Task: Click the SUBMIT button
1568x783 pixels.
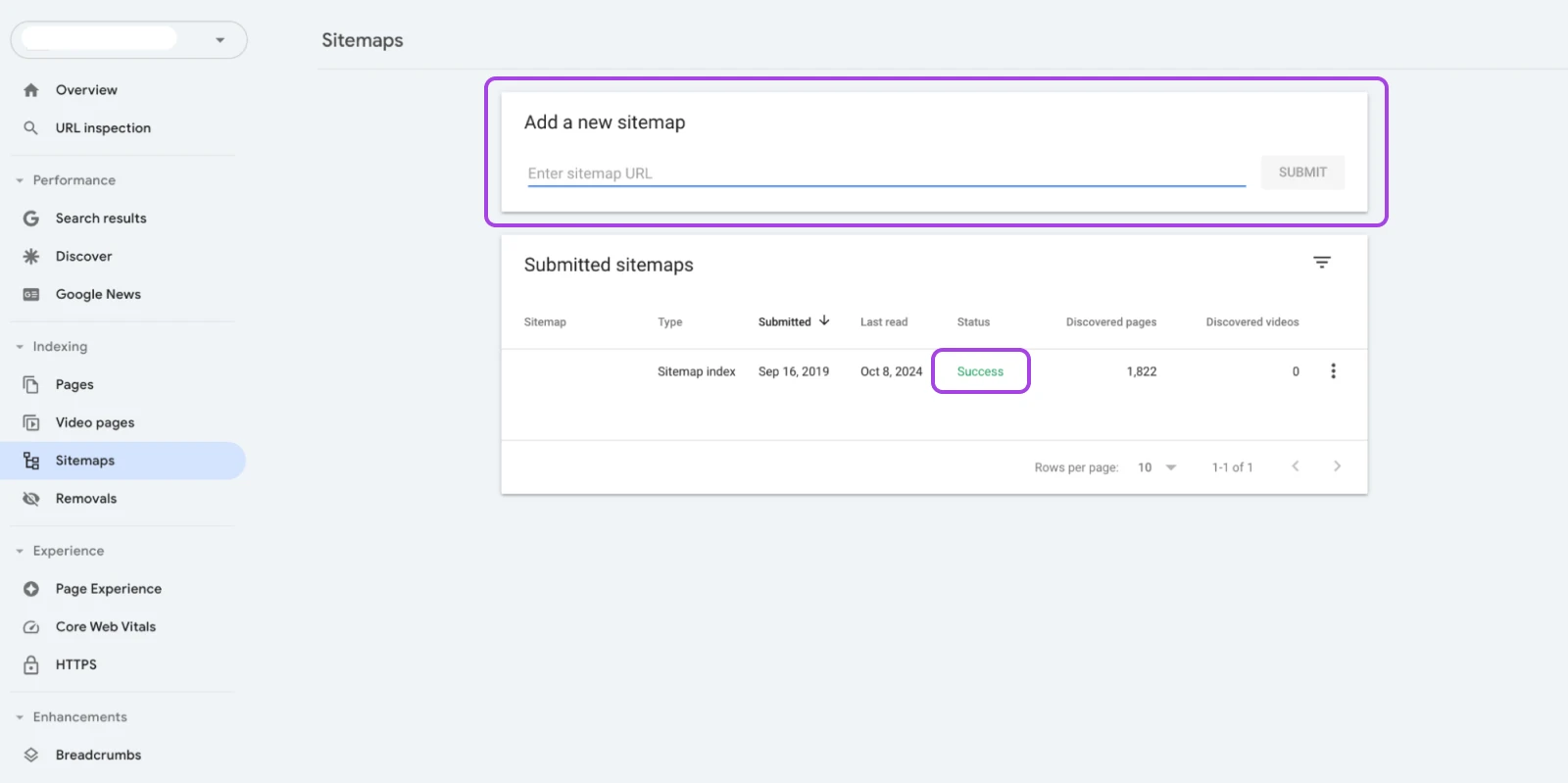Action: tap(1302, 172)
